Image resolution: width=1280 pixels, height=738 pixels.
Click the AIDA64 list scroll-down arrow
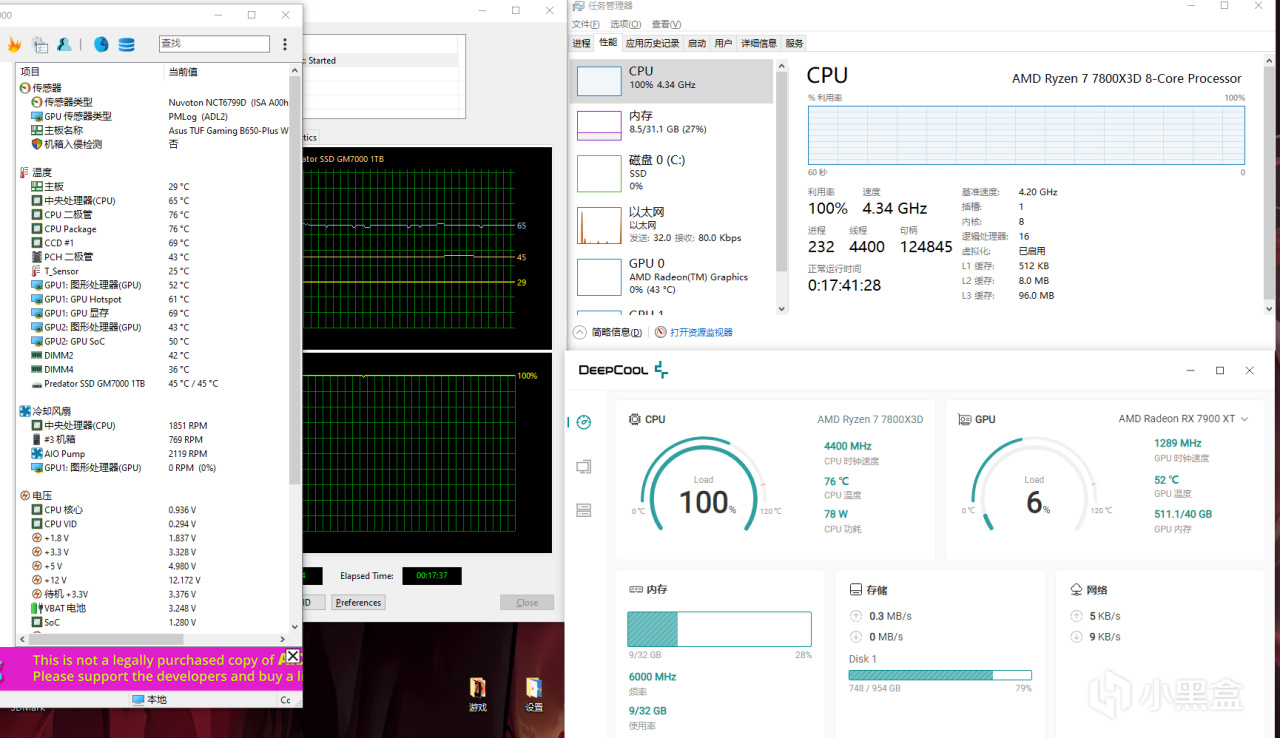click(x=295, y=627)
